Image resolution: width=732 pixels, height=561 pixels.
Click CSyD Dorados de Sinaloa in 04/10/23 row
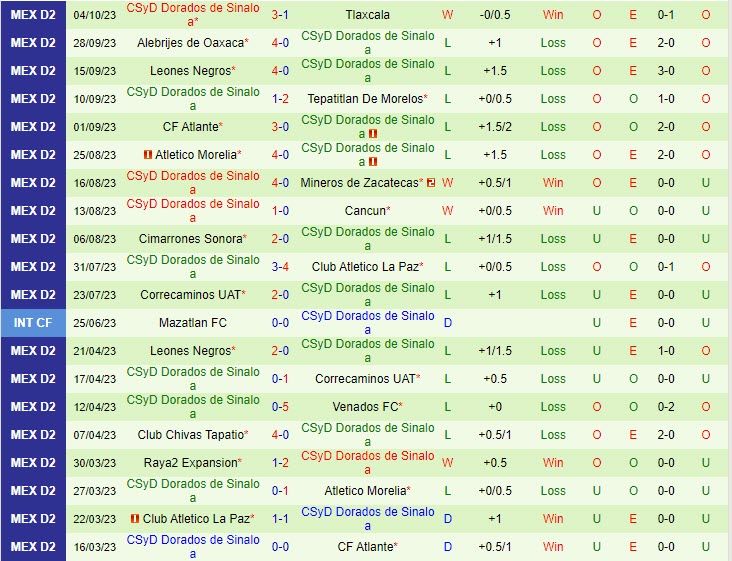[193, 15]
